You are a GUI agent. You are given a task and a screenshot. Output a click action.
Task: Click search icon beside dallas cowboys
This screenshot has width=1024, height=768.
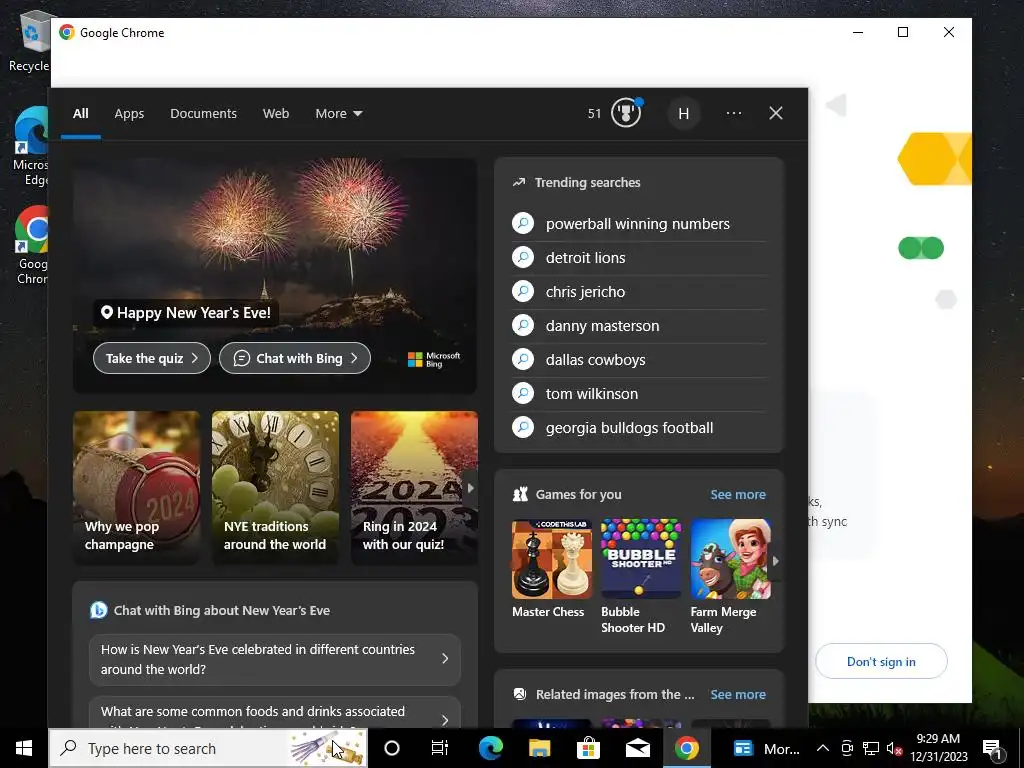point(523,359)
